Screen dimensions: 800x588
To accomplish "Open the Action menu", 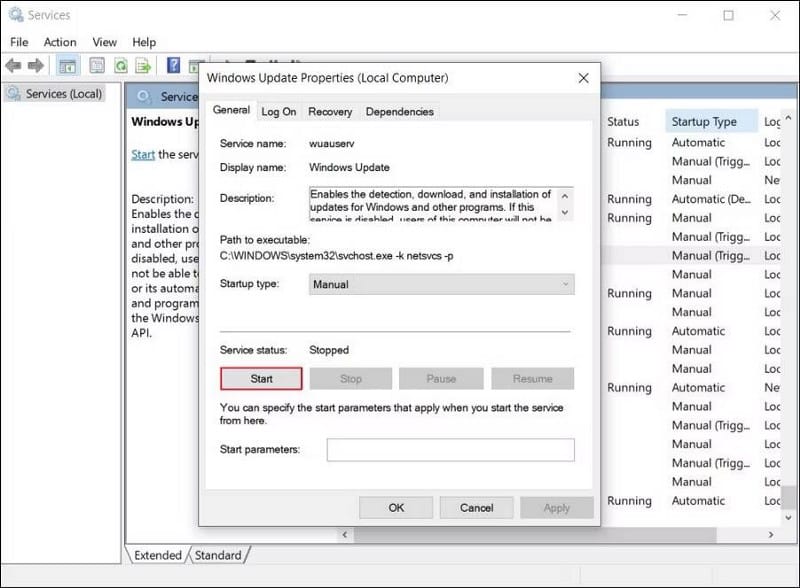I will 60,42.
